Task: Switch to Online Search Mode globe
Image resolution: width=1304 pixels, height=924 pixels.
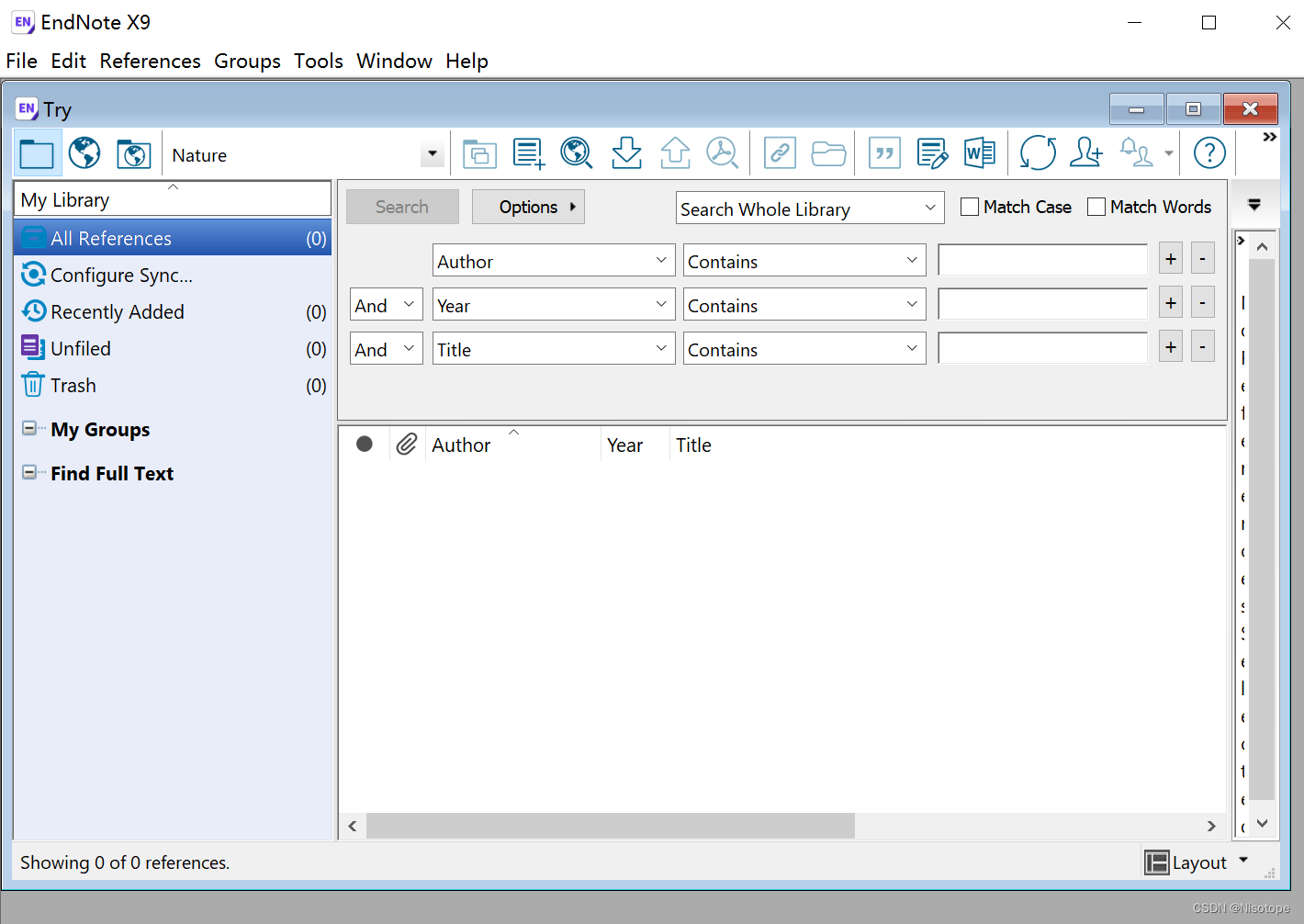Action: pos(84,152)
